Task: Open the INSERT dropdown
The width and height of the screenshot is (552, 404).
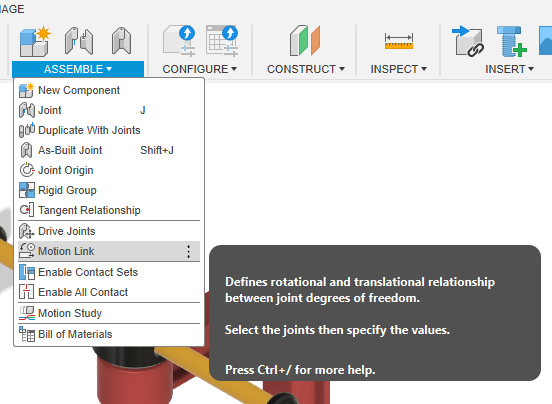Action: (x=509, y=69)
